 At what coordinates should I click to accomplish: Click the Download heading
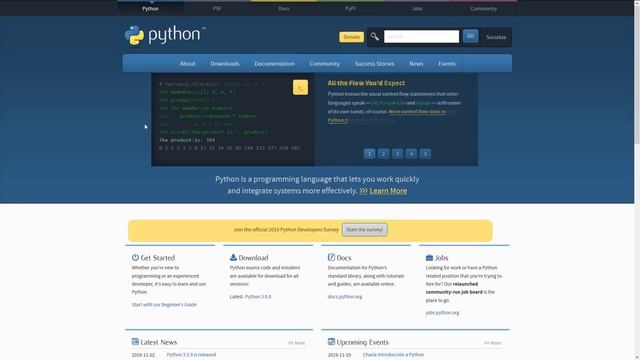pos(253,258)
